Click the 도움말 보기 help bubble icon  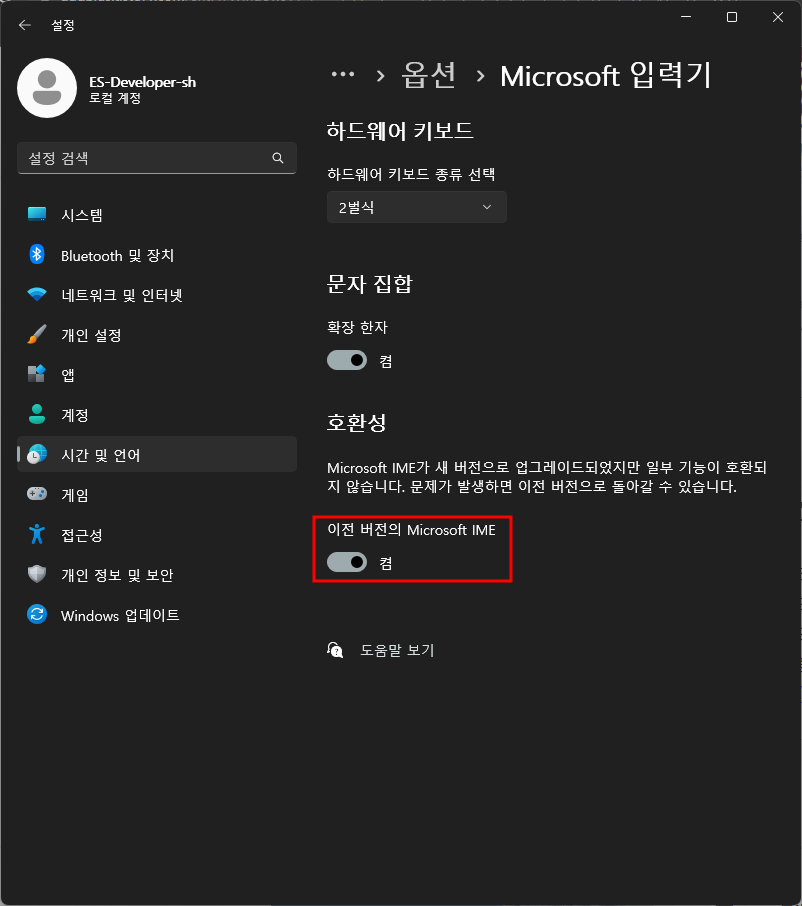335,650
